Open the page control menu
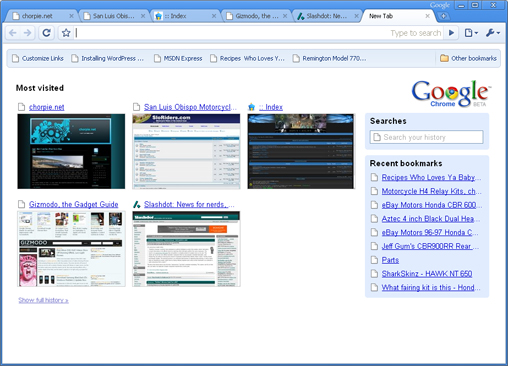 (471, 33)
